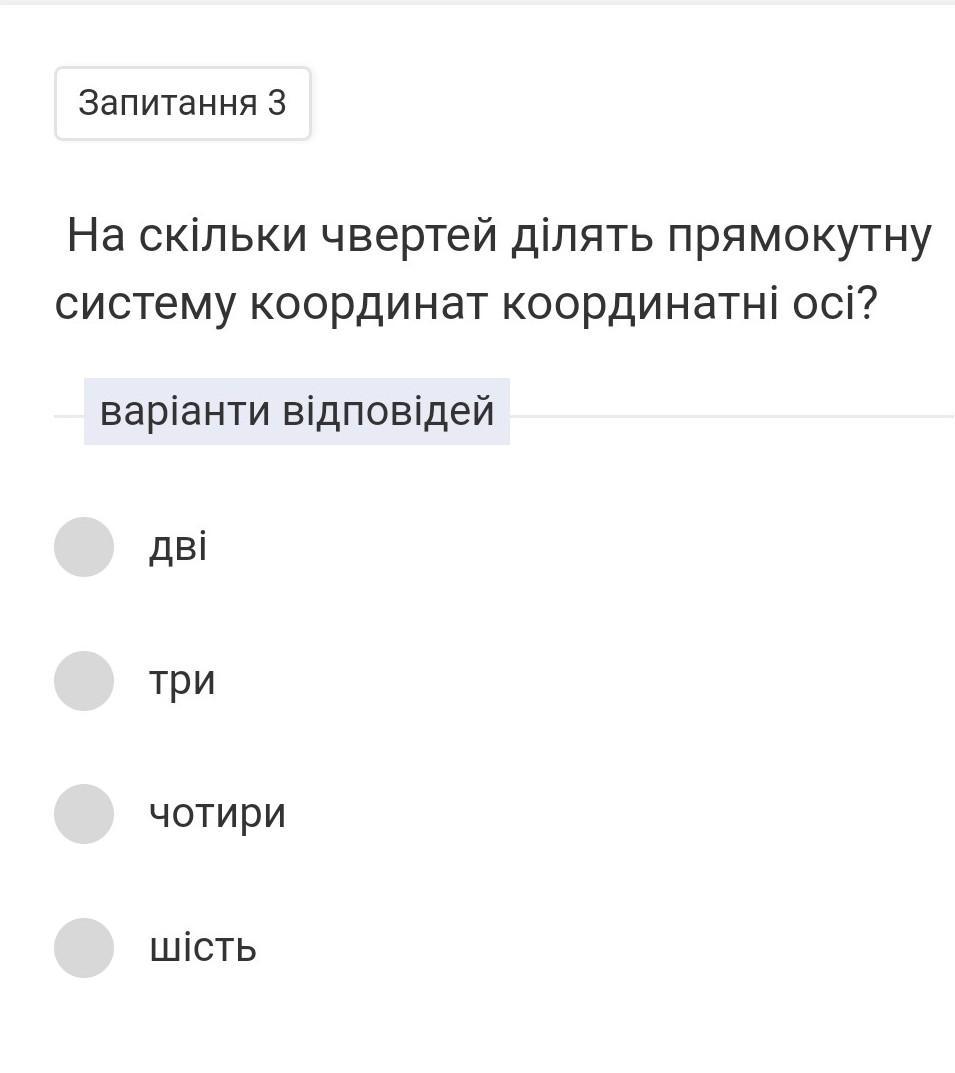Screen dimensions: 955x1073
Task: Select the radio button for шість
Action: pyautogui.click(x=84, y=948)
